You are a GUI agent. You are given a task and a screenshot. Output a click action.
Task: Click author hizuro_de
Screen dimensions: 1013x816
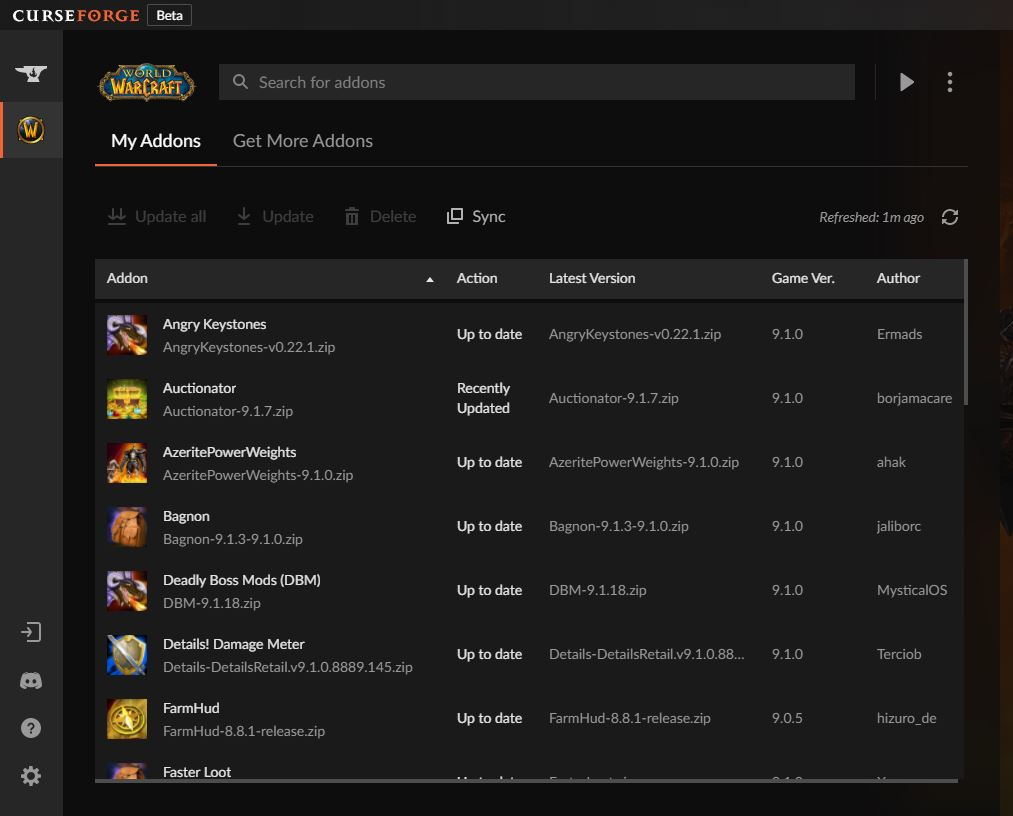tap(906, 718)
